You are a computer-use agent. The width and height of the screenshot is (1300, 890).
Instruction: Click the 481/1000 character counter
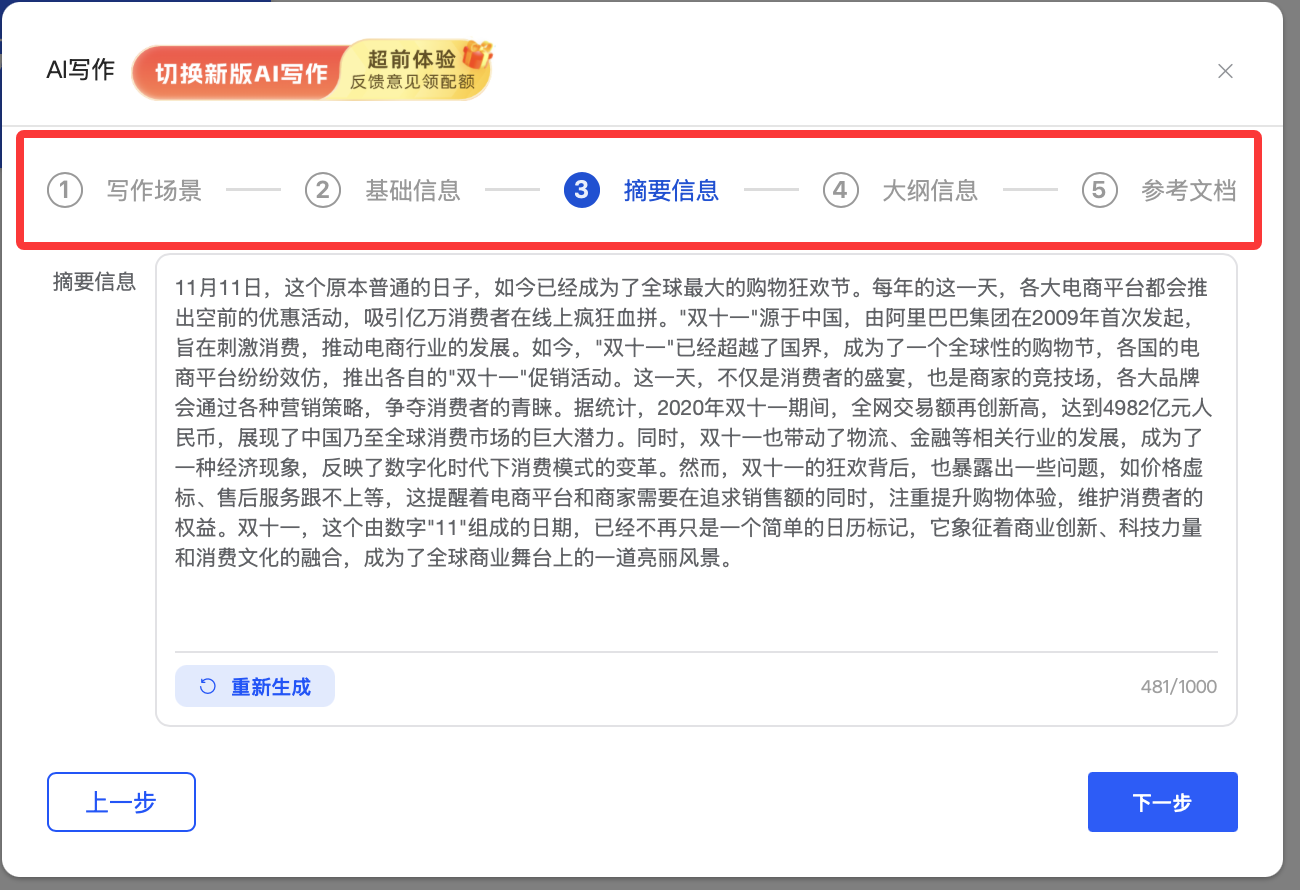(1178, 687)
